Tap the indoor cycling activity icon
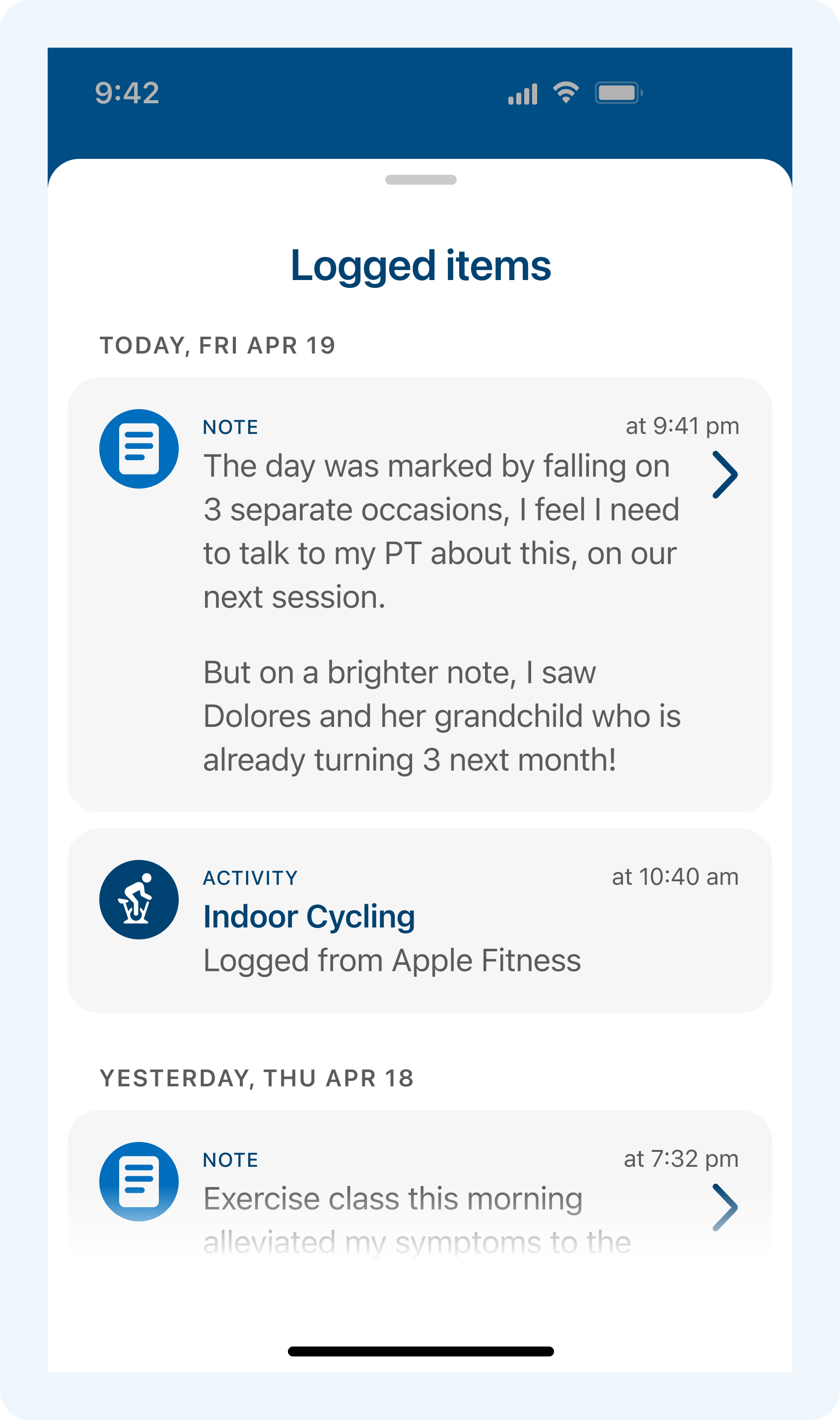Image resolution: width=840 pixels, height=1420 pixels. pyautogui.click(x=139, y=899)
